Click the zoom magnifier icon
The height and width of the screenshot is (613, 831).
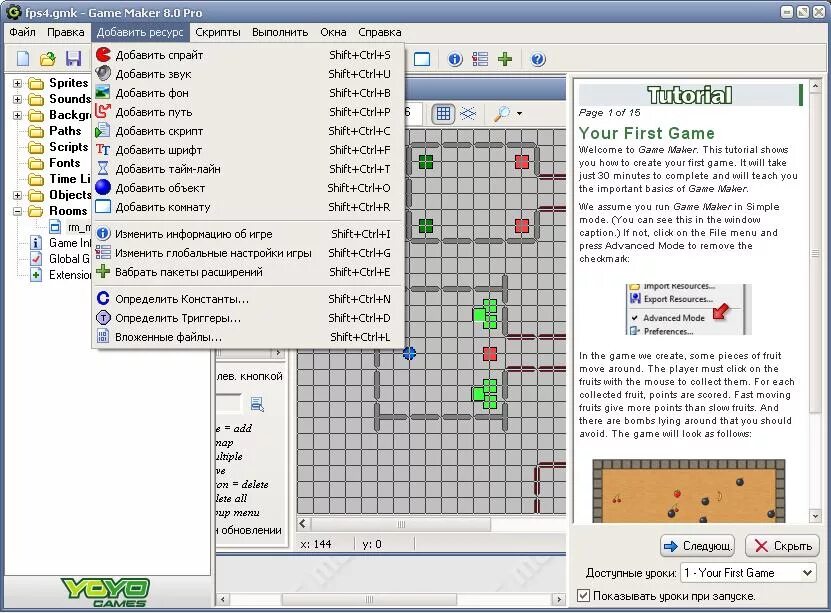pos(501,113)
